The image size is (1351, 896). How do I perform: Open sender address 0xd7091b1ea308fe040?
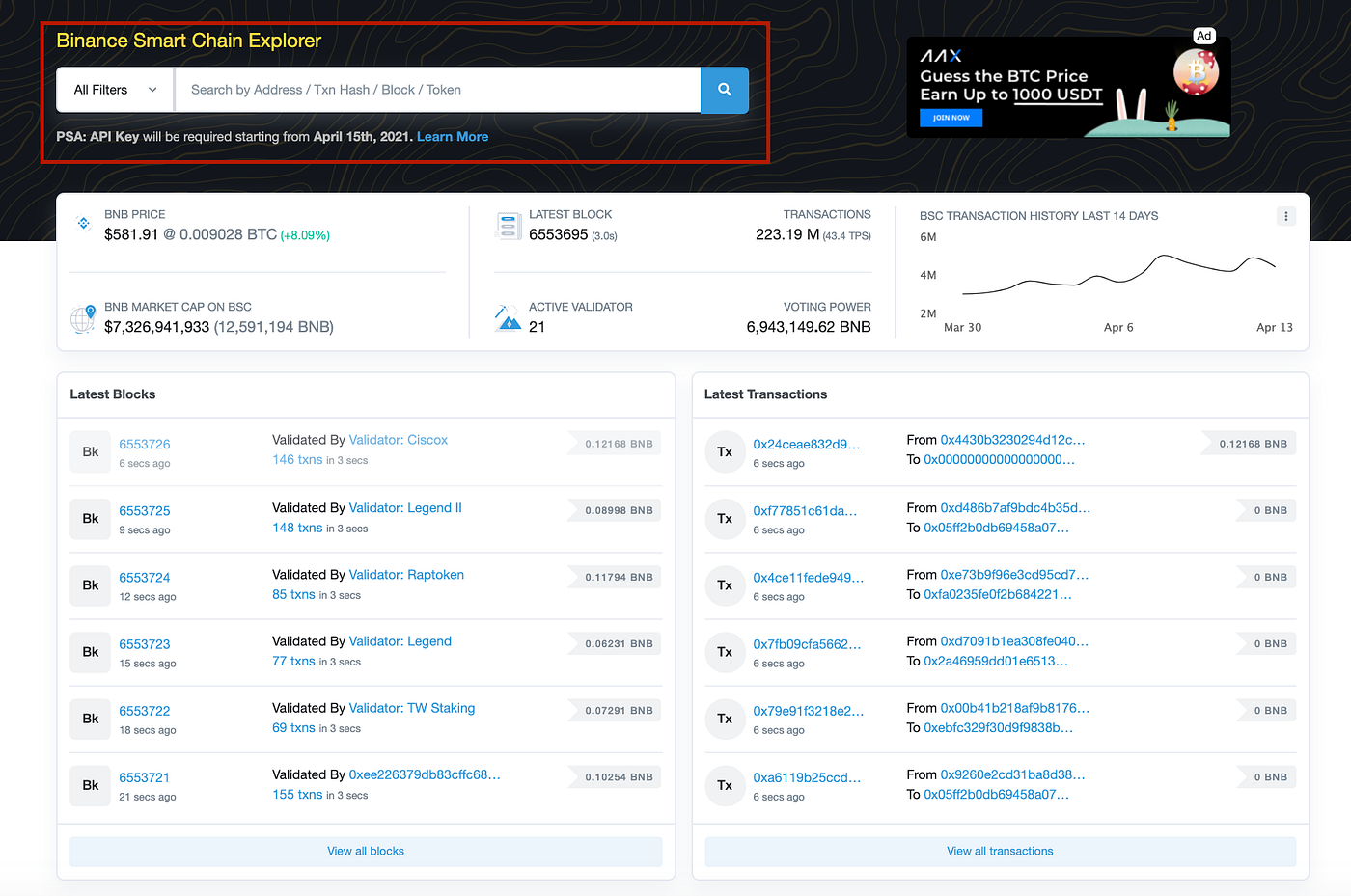(x=1015, y=641)
